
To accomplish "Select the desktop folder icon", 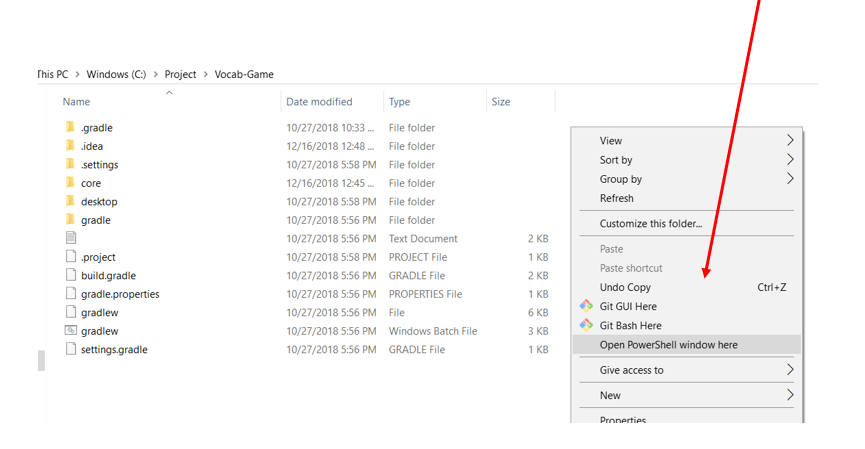I will pos(70,201).
